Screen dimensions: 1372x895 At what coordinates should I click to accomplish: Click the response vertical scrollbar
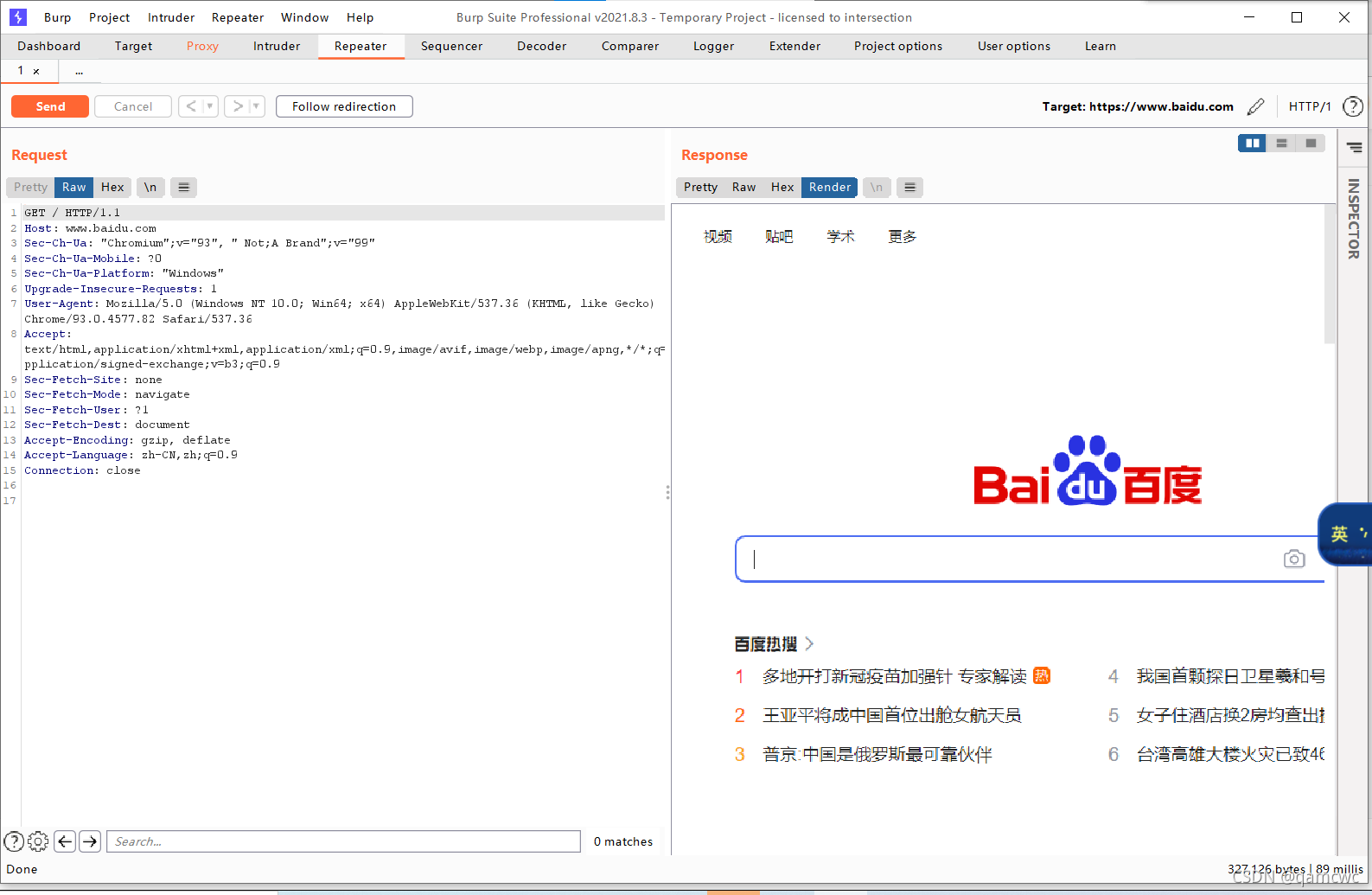[1330, 274]
